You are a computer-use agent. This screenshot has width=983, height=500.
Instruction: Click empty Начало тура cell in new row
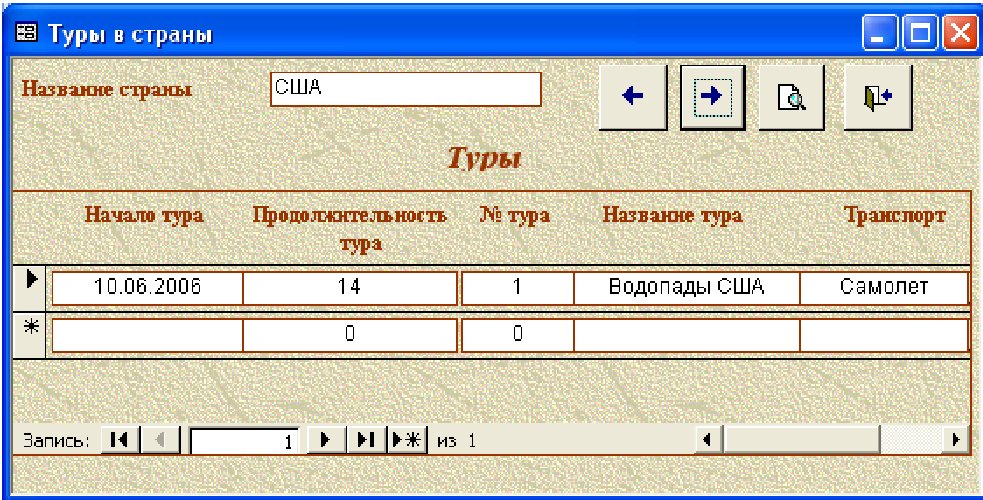(147, 335)
